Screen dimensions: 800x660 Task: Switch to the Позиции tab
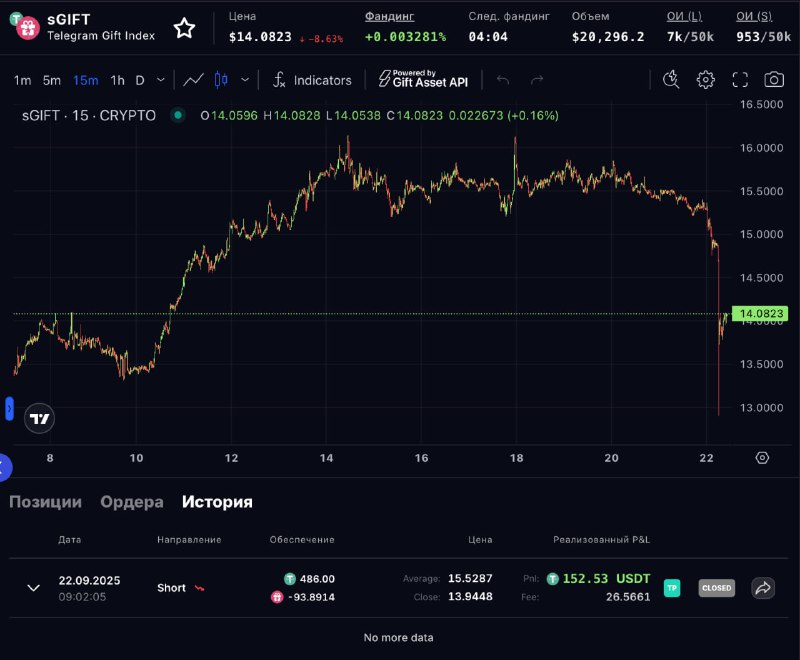point(45,502)
